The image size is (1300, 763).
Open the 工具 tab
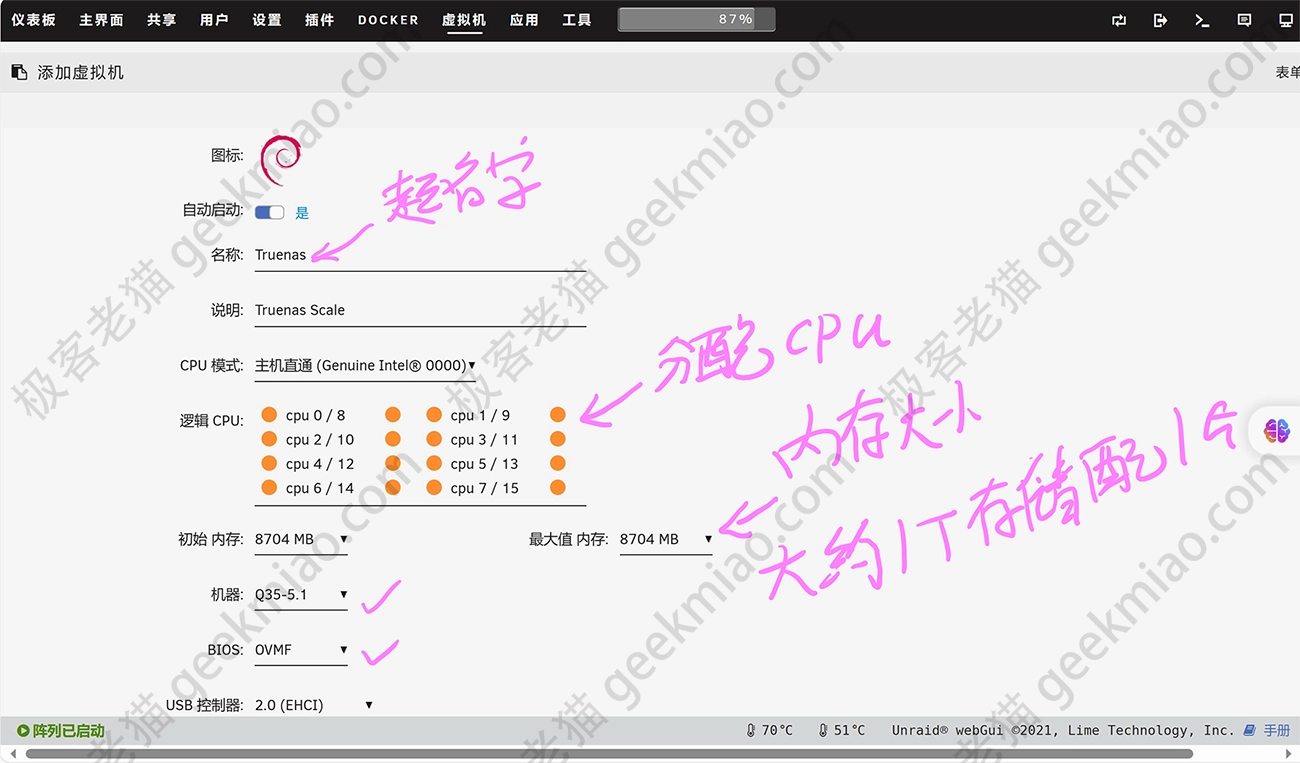[x=577, y=20]
